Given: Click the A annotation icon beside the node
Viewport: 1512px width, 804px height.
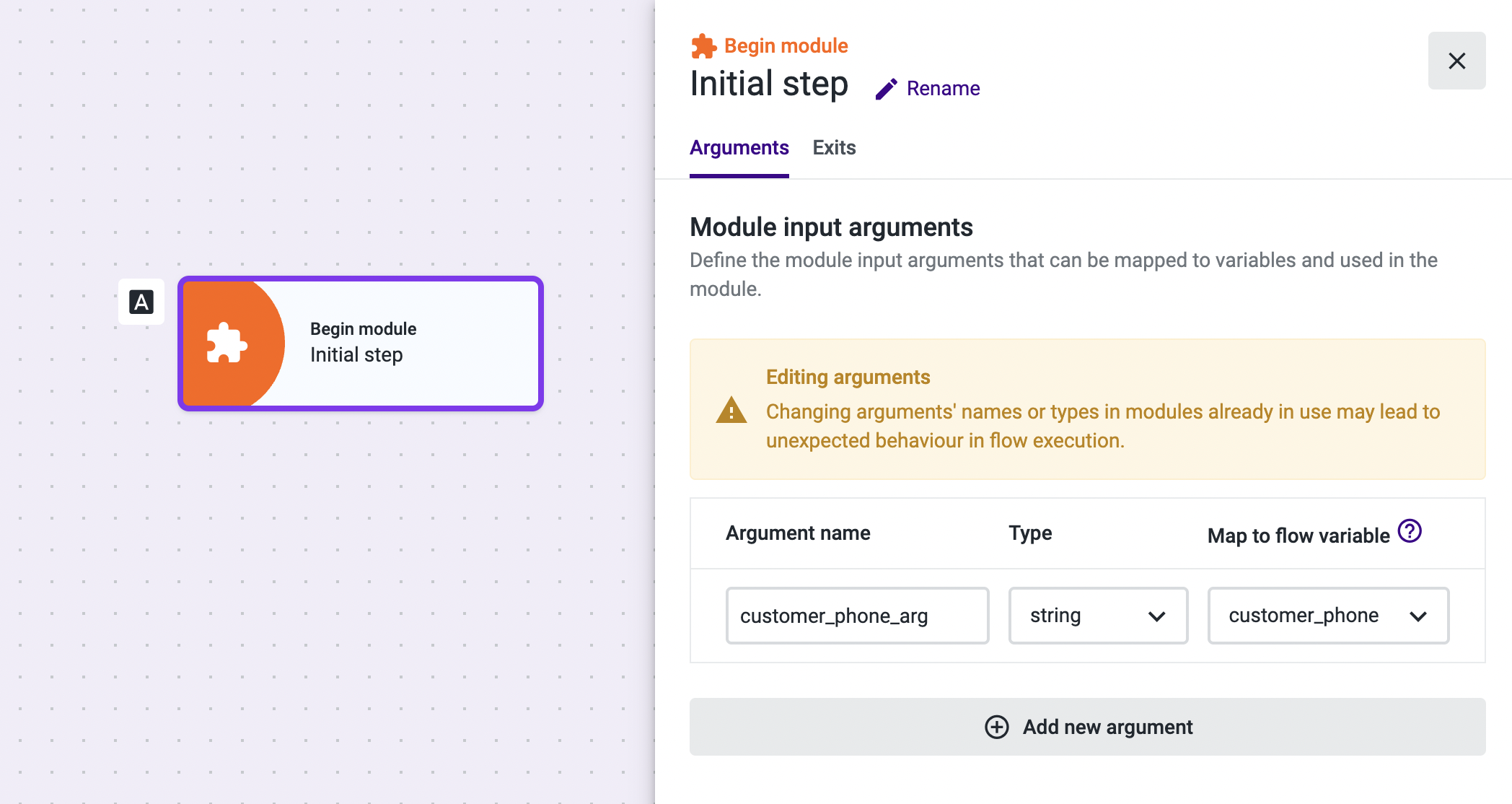Looking at the screenshot, I should click(141, 302).
